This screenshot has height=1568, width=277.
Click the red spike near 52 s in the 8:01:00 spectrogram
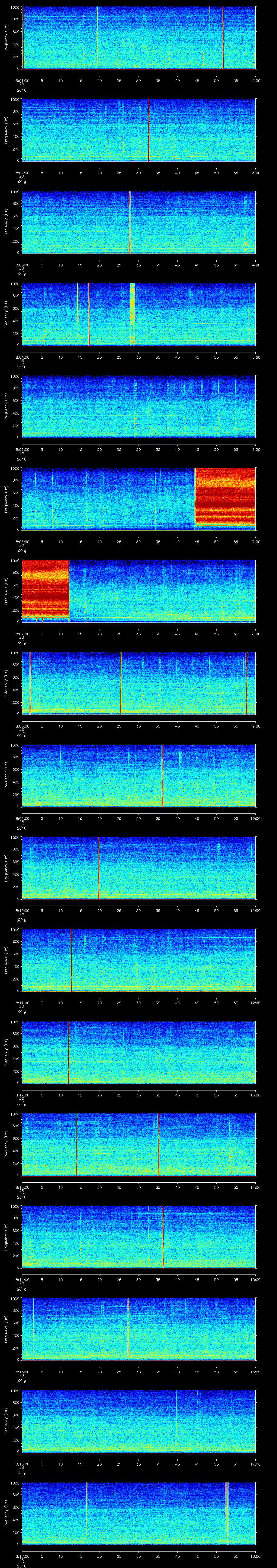(223, 38)
